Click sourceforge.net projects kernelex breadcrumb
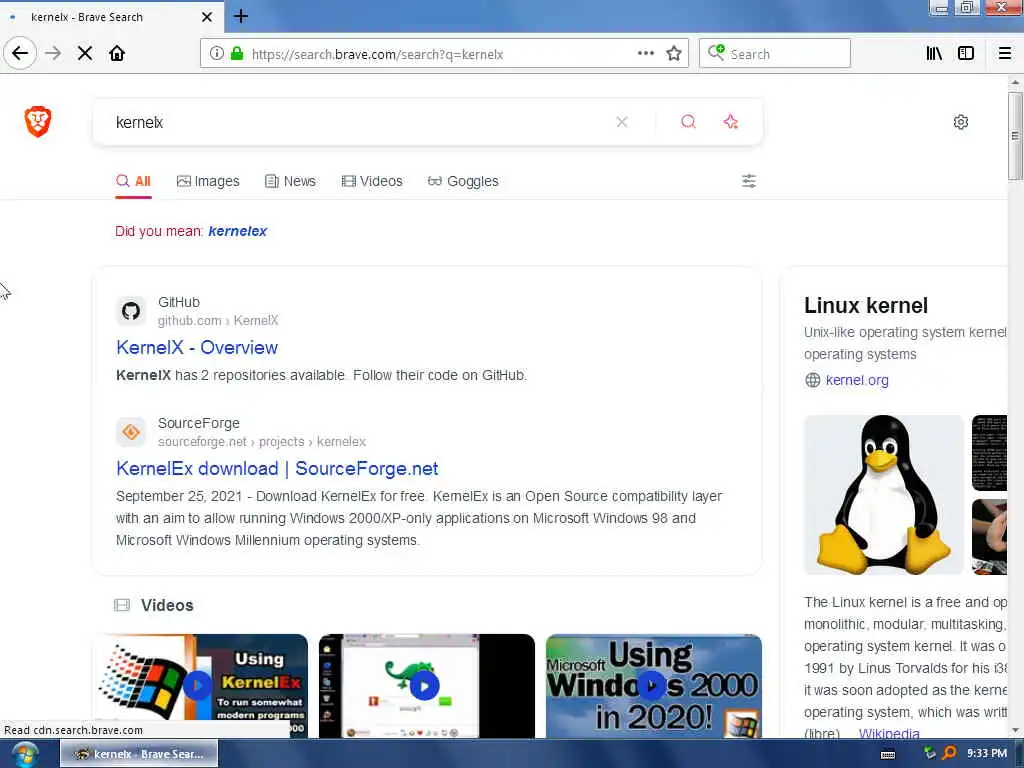This screenshot has height=768, width=1024. click(262, 442)
